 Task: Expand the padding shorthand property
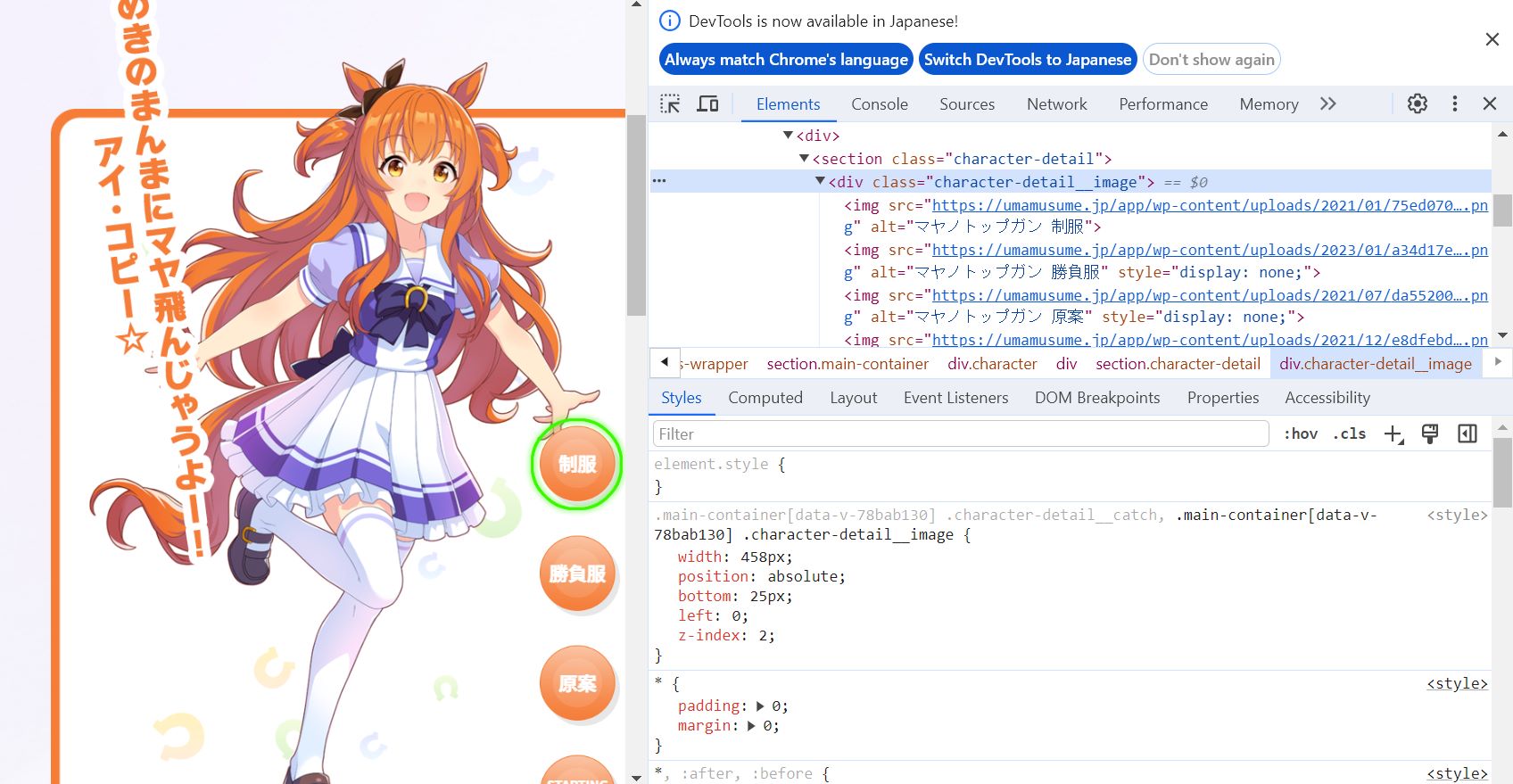pos(760,706)
